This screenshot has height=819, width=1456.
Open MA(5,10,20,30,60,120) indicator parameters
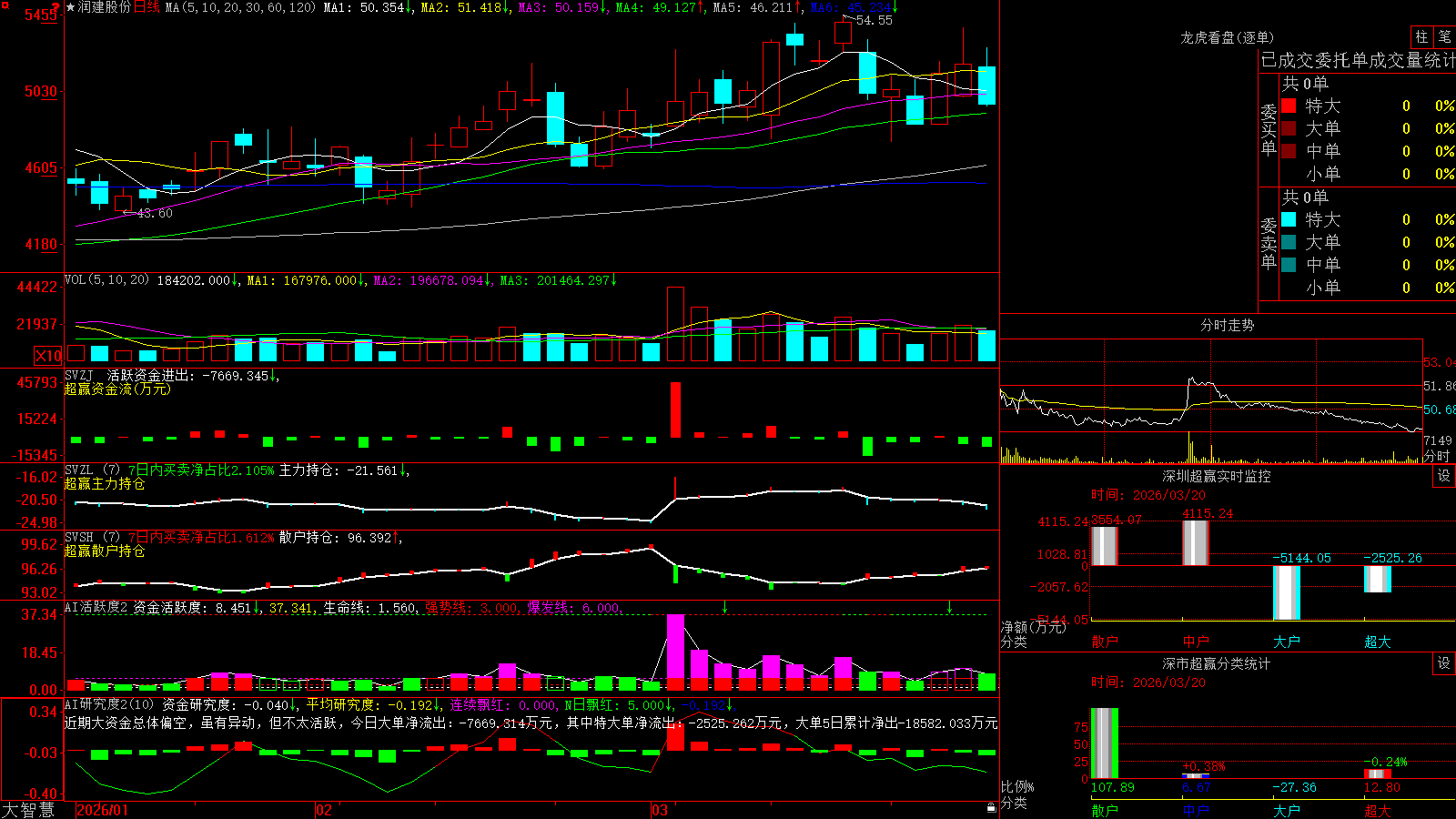point(240,7)
